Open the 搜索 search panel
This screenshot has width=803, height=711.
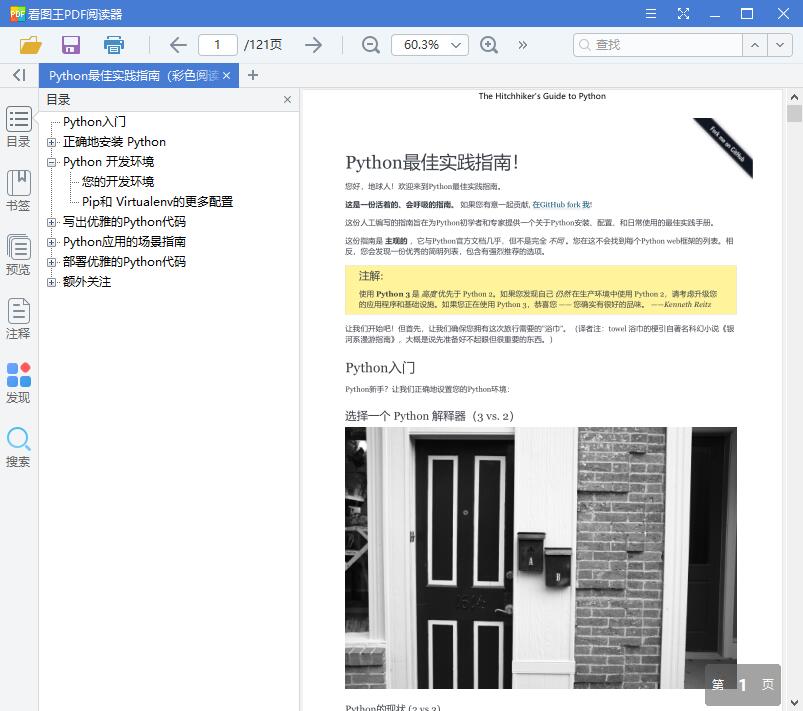[x=19, y=446]
